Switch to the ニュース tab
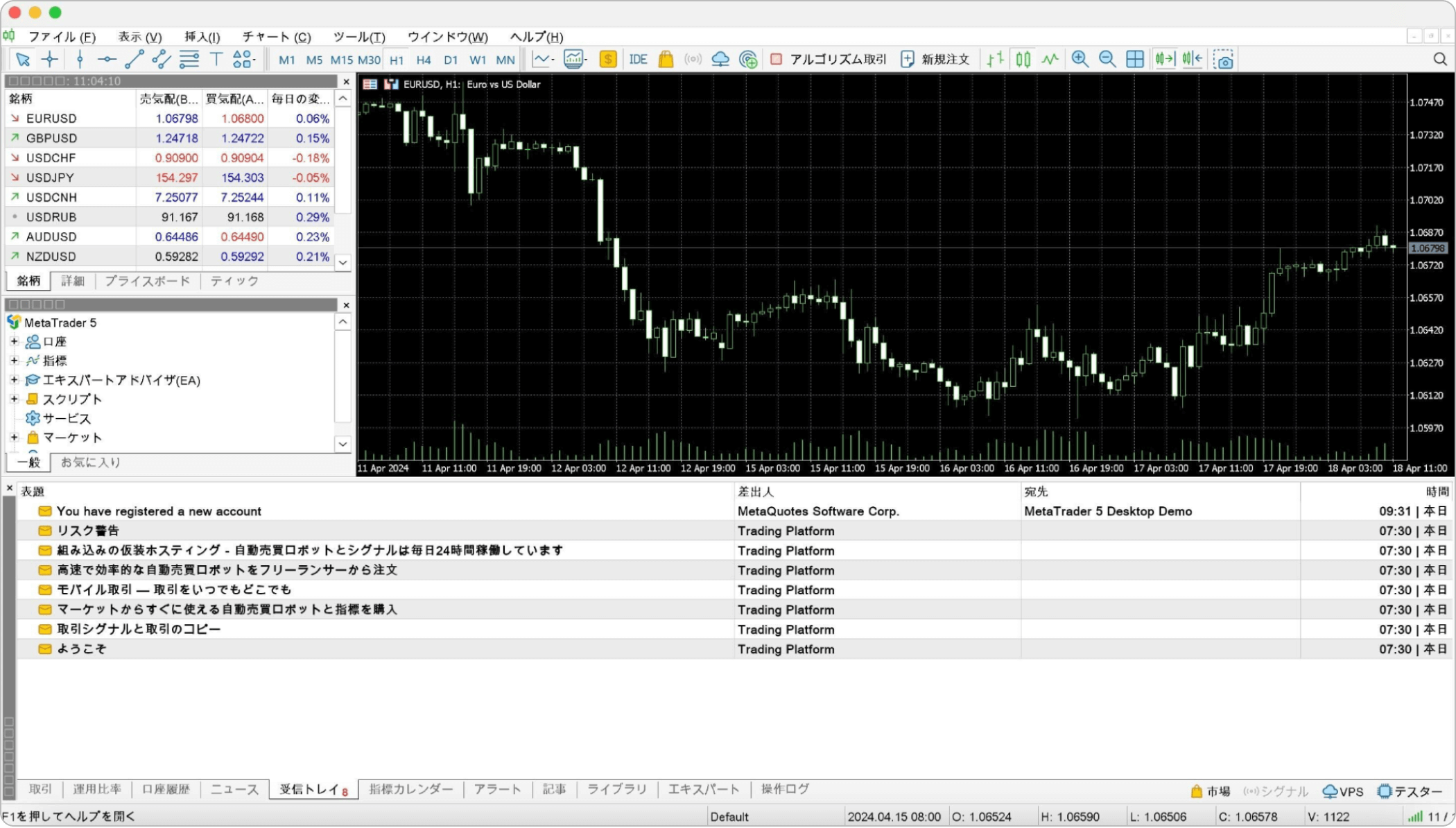1456x828 pixels. pos(234,790)
